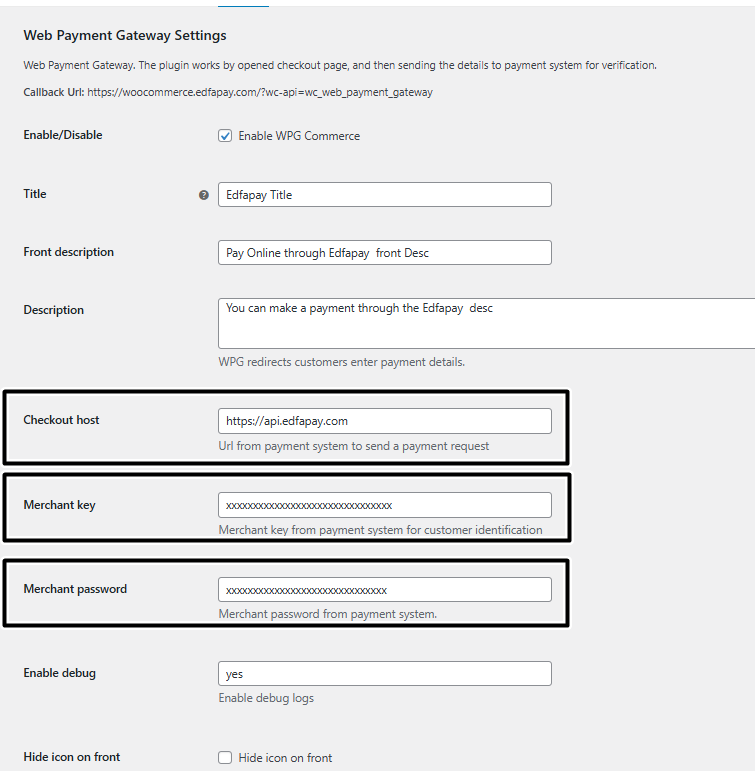Click the Checkout host label
The width and height of the screenshot is (755, 771).
tap(61, 420)
